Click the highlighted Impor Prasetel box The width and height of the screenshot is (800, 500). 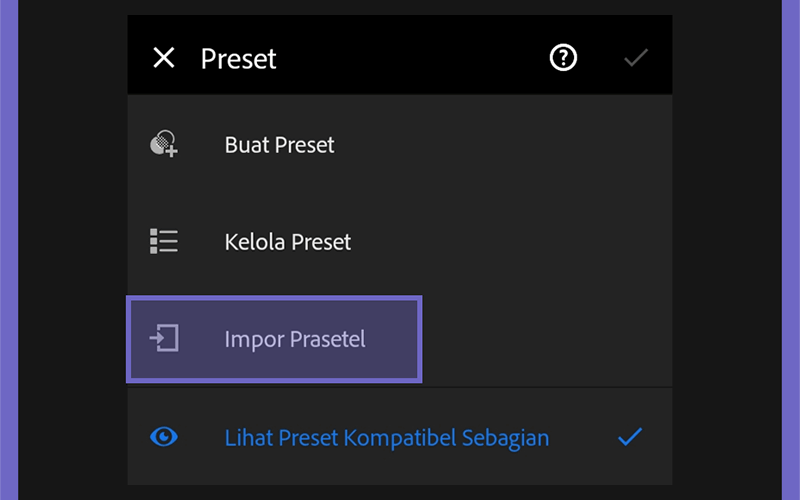(x=274, y=339)
